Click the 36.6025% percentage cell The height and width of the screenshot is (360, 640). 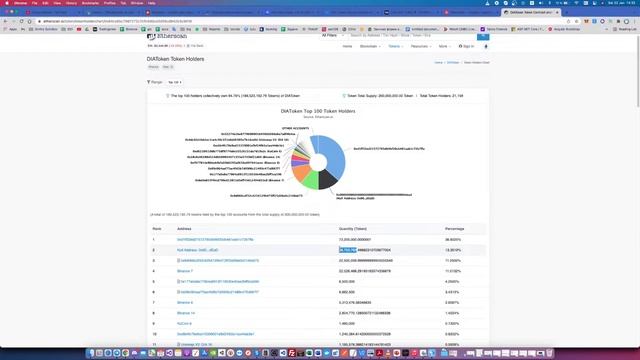click(x=453, y=240)
